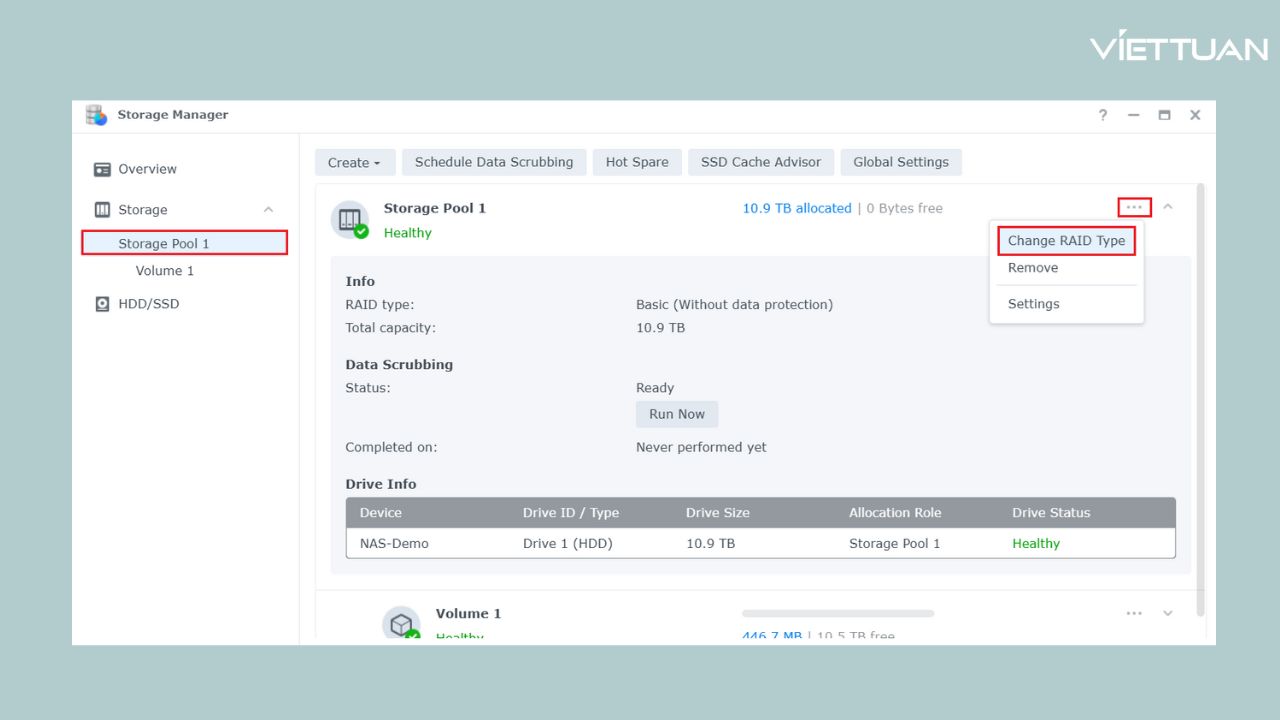Open the ellipsis options menu for Volume 1

coord(1134,613)
